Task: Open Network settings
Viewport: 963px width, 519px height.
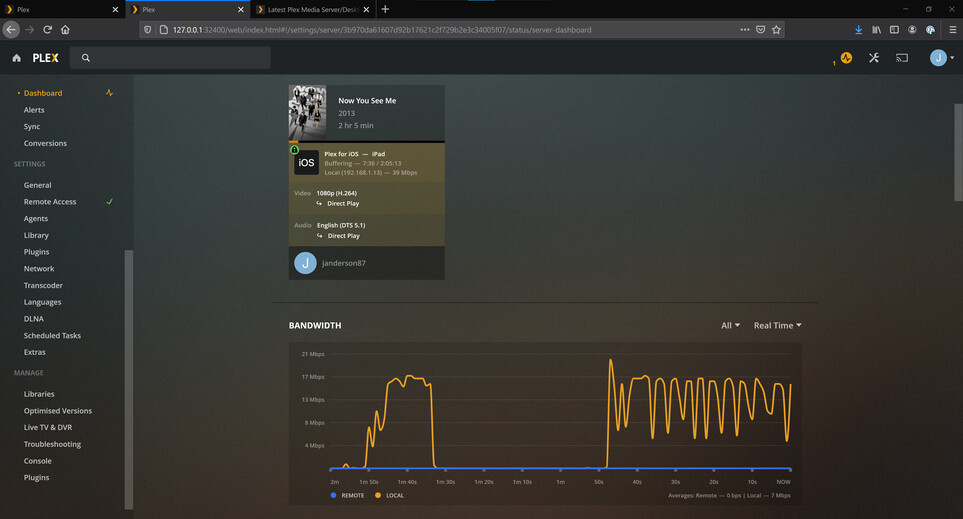Action: point(39,268)
